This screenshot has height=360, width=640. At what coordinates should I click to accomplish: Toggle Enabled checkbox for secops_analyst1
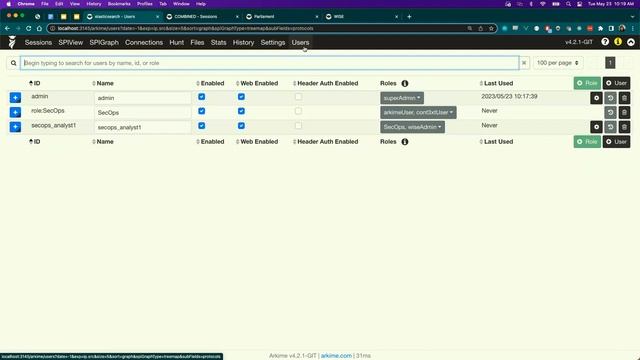pos(202,126)
